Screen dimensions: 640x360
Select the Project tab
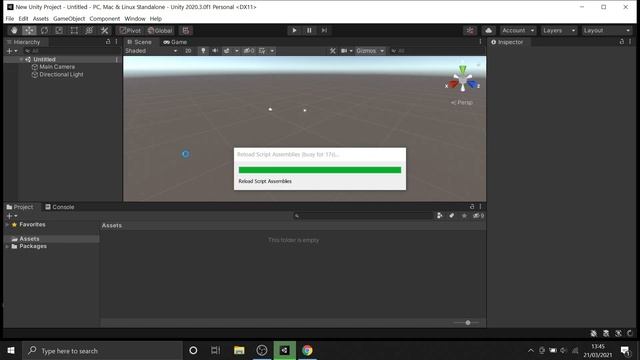point(20,207)
